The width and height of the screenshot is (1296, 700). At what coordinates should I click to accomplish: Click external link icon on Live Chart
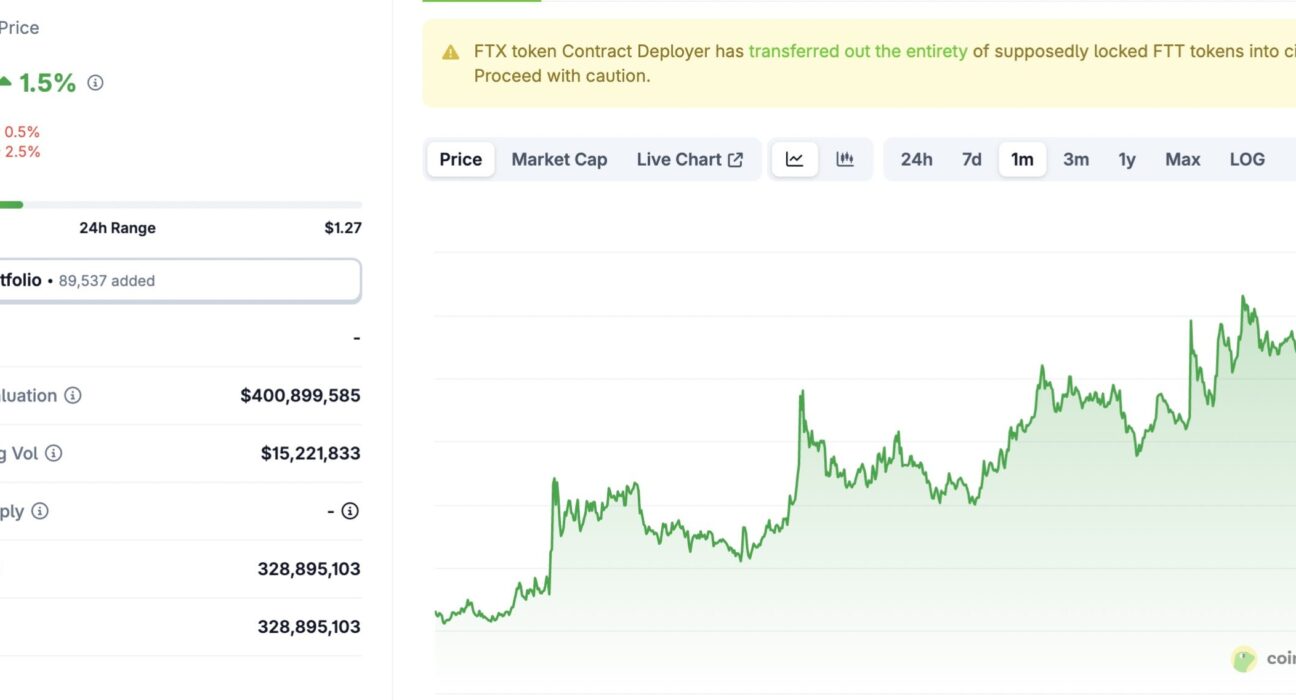(736, 160)
